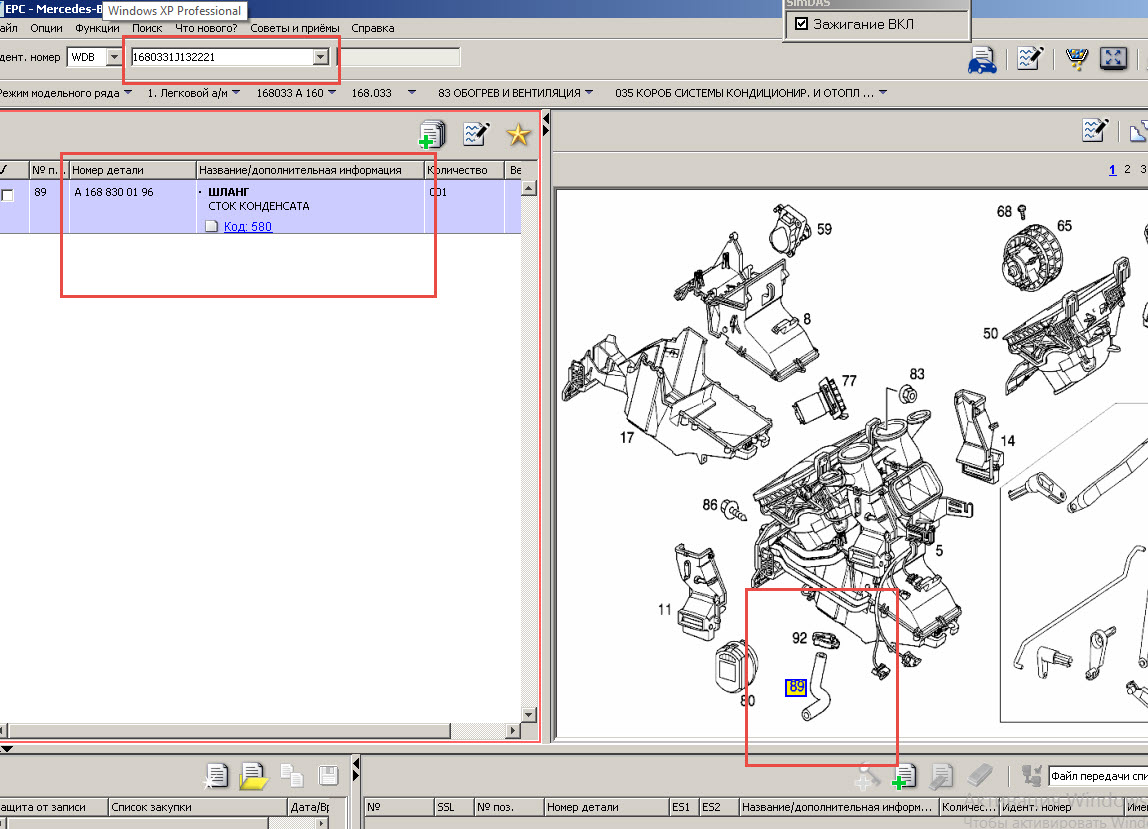Image resolution: width=1148 pixels, height=829 pixels.
Task: Select part number 89 label in diagram
Action: (796, 687)
